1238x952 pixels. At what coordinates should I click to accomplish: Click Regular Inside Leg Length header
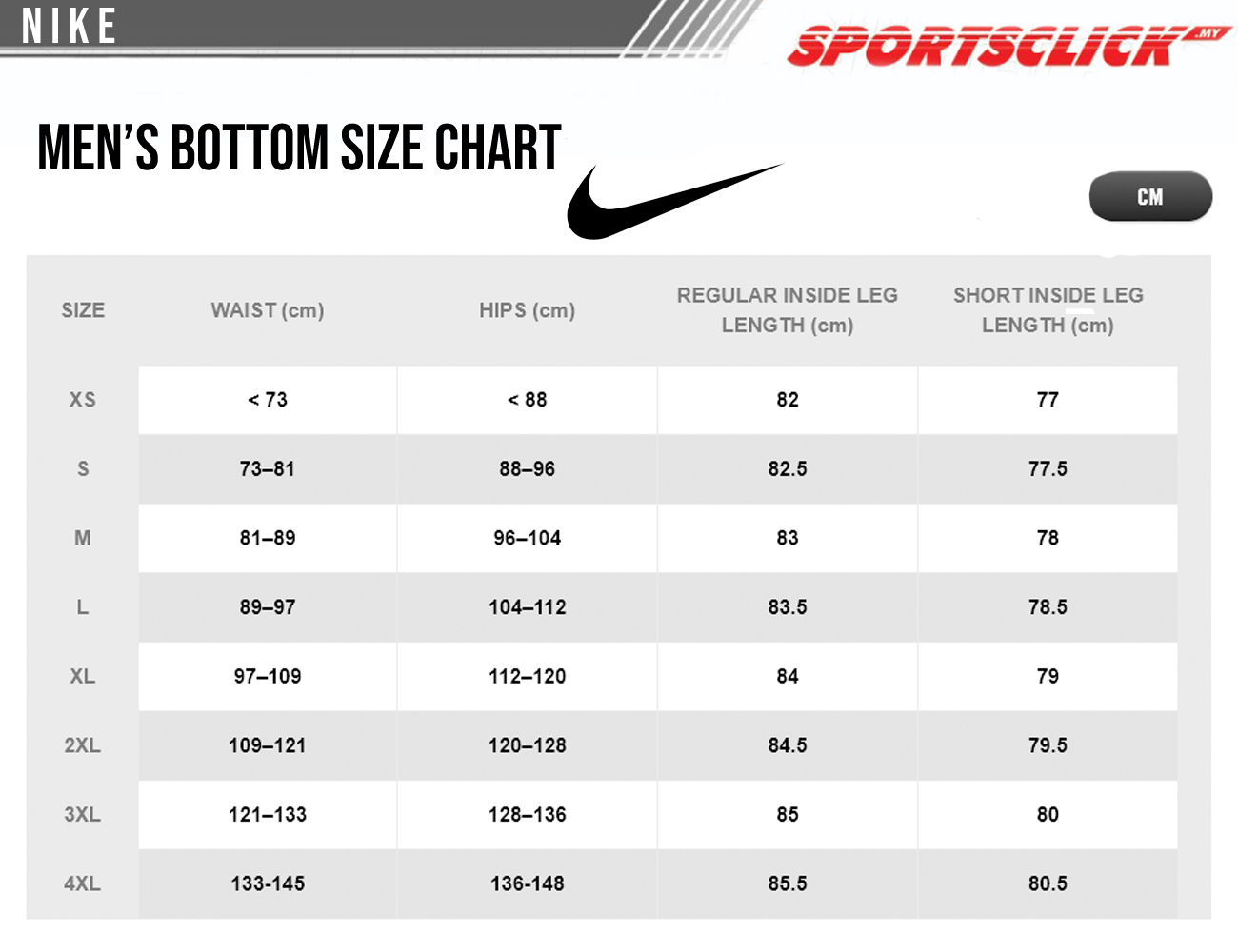pos(788,310)
